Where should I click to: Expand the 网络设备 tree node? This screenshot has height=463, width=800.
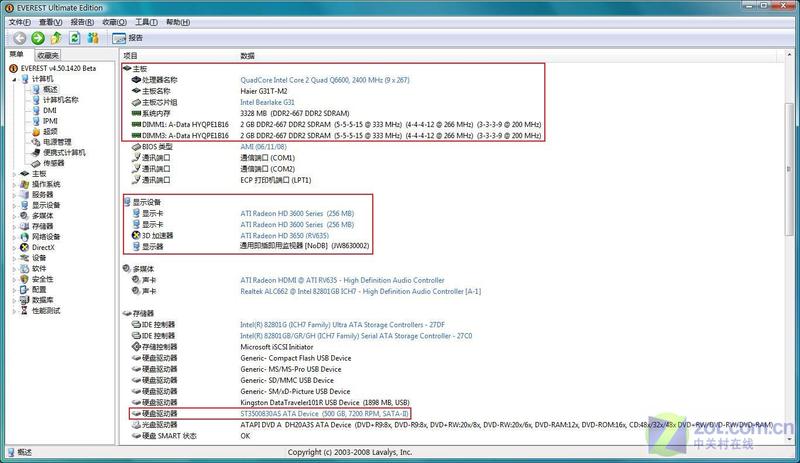[14, 237]
